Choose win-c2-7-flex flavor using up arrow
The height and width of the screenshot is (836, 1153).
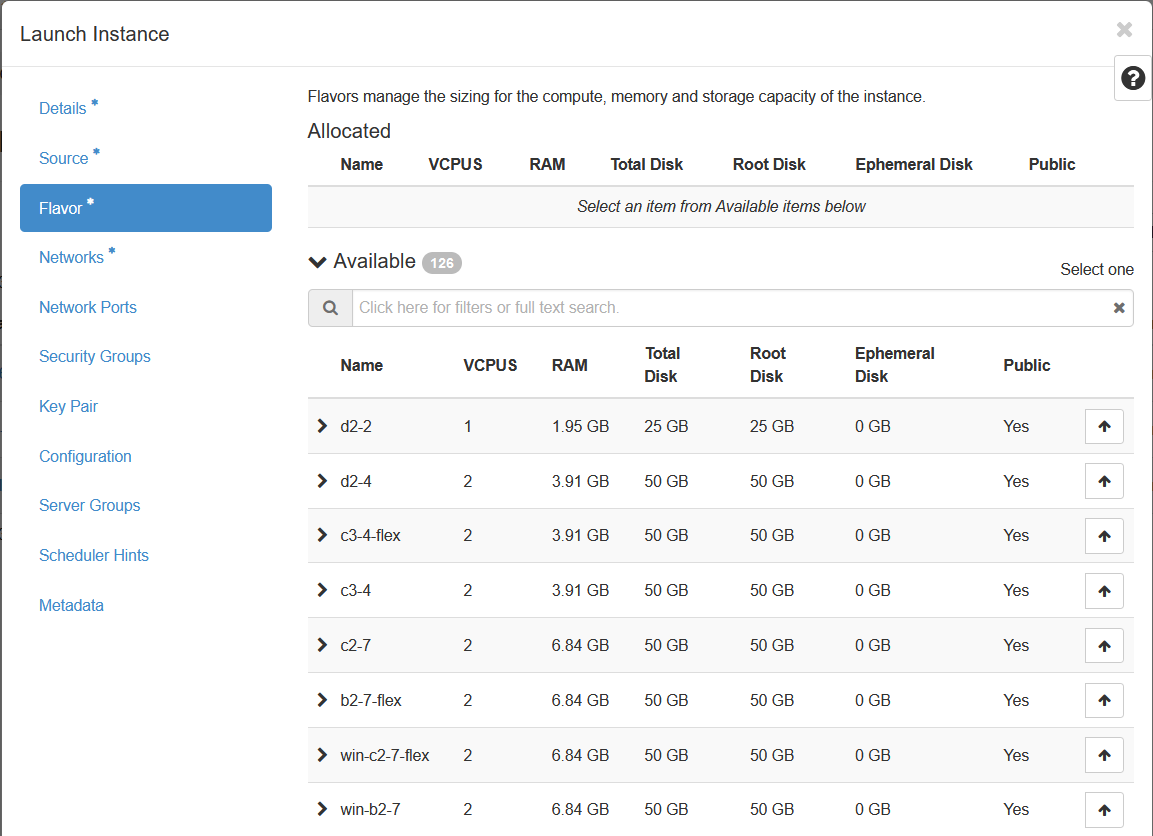pyautogui.click(x=1104, y=755)
